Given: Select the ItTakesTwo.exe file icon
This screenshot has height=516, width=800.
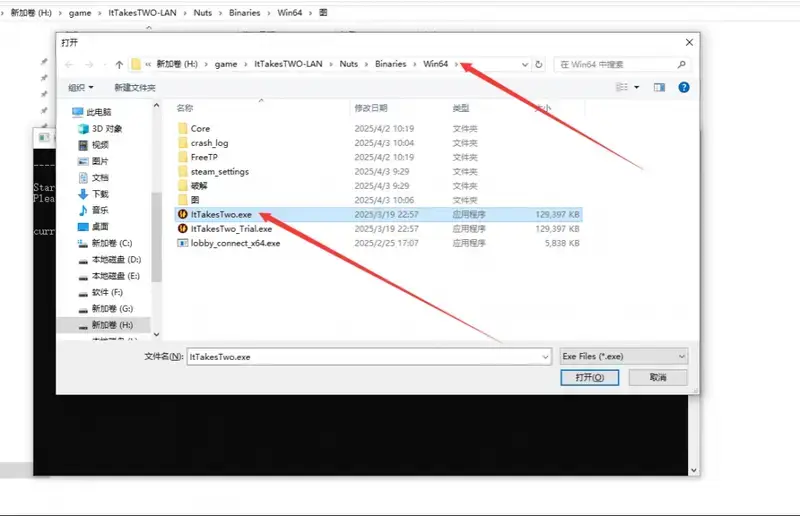Looking at the screenshot, I should click(182, 214).
